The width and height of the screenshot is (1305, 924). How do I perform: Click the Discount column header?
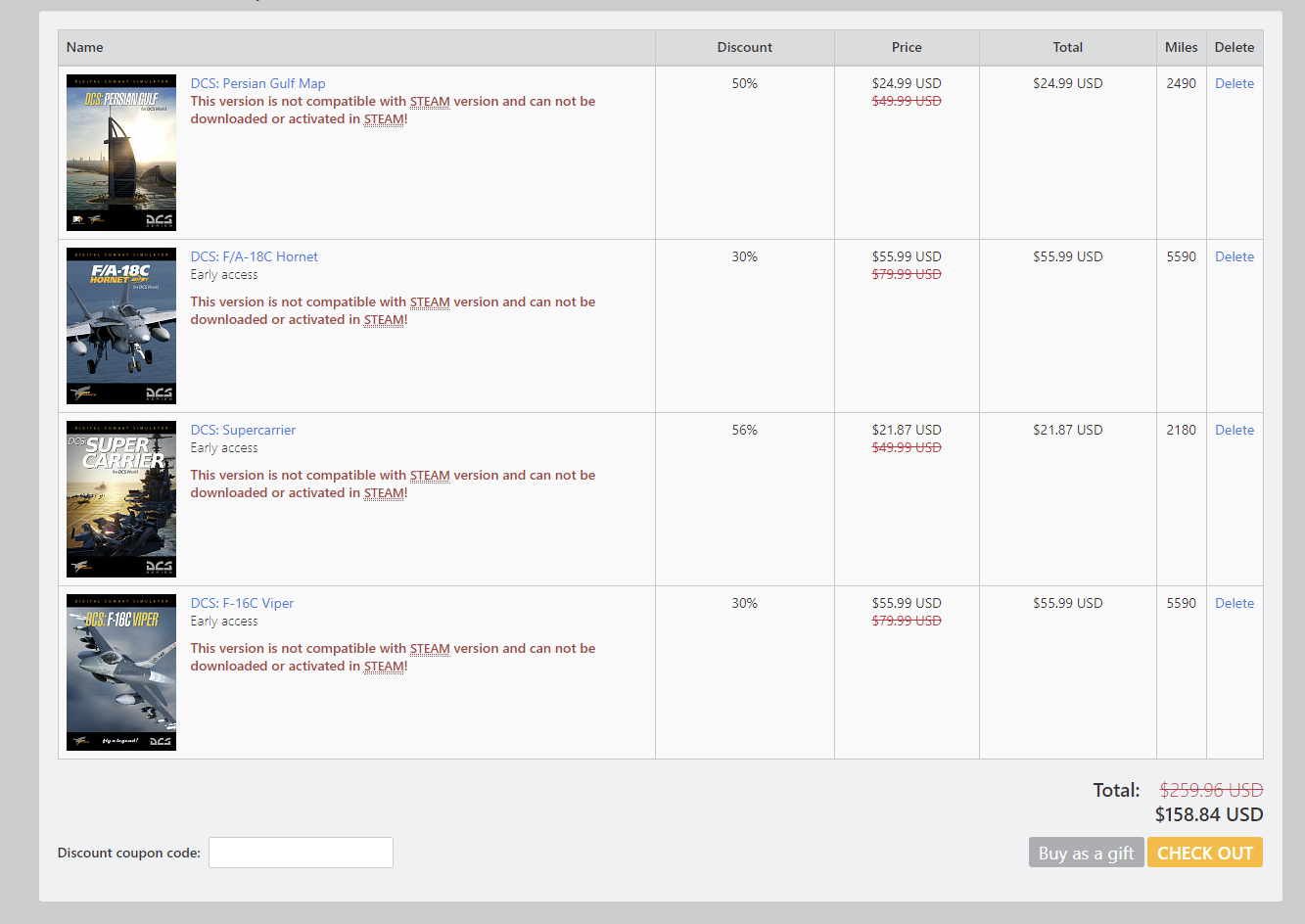click(744, 47)
